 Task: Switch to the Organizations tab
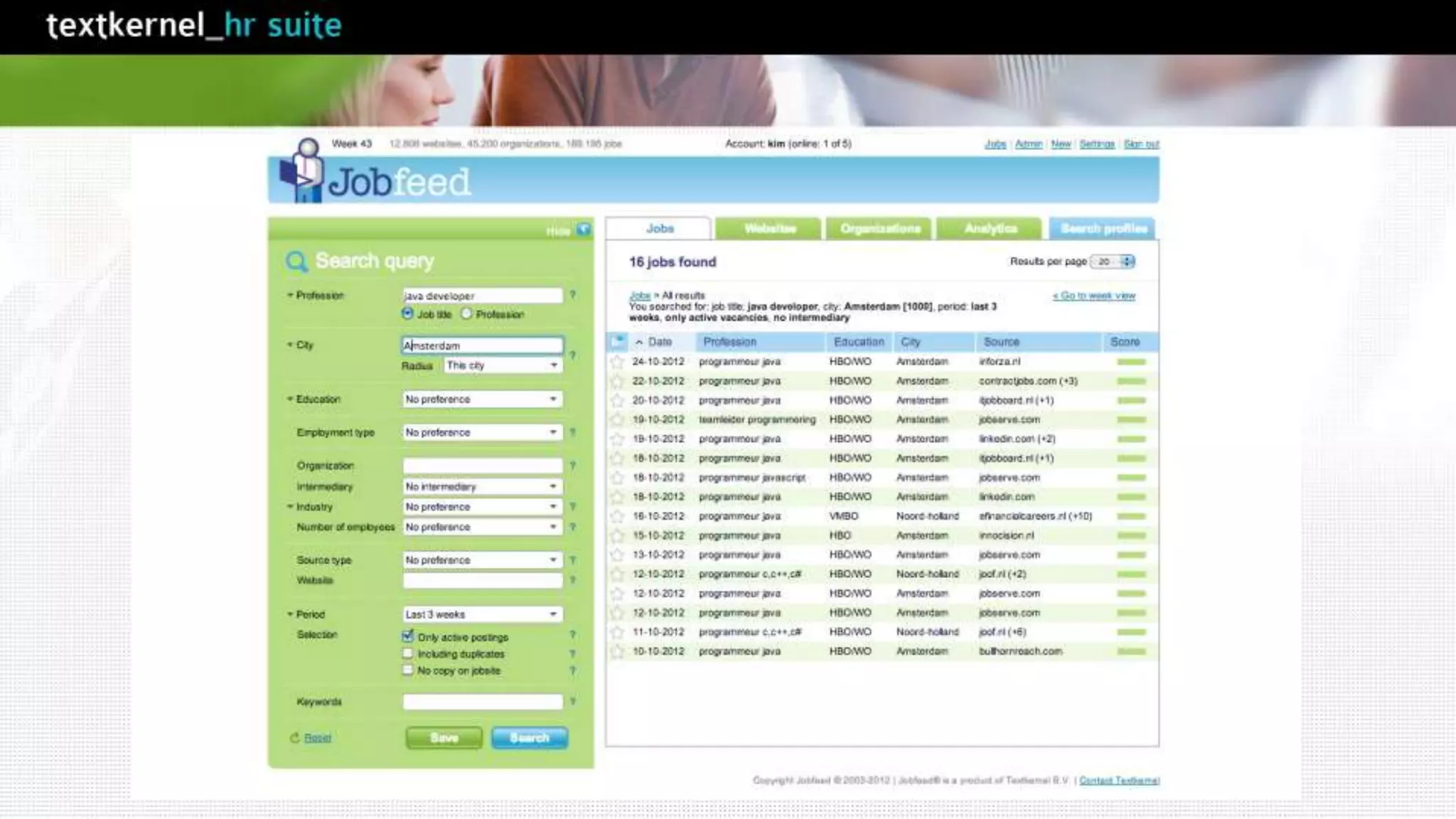click(879, 229)
